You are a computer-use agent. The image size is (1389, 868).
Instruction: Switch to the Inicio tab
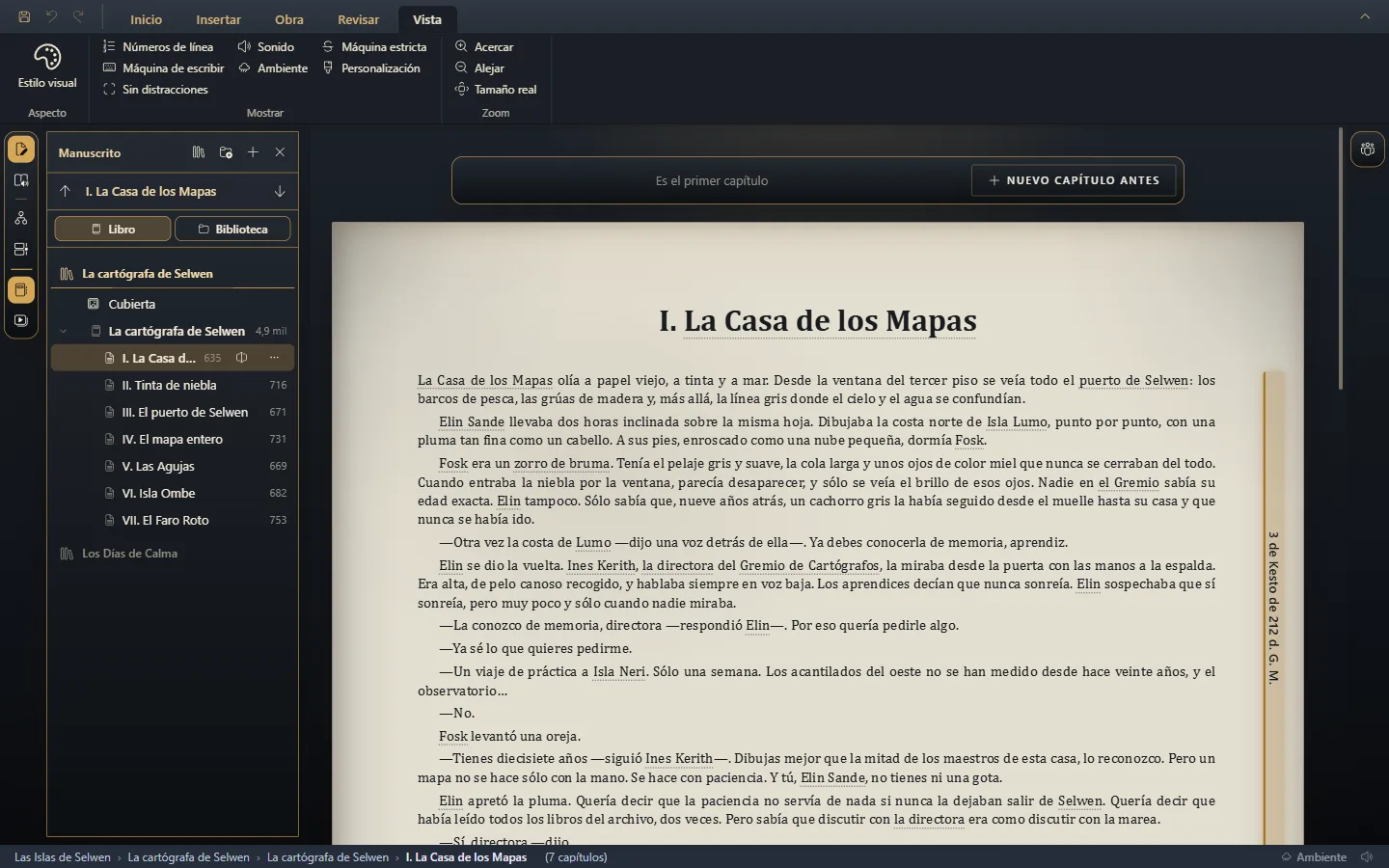[147, 19]
